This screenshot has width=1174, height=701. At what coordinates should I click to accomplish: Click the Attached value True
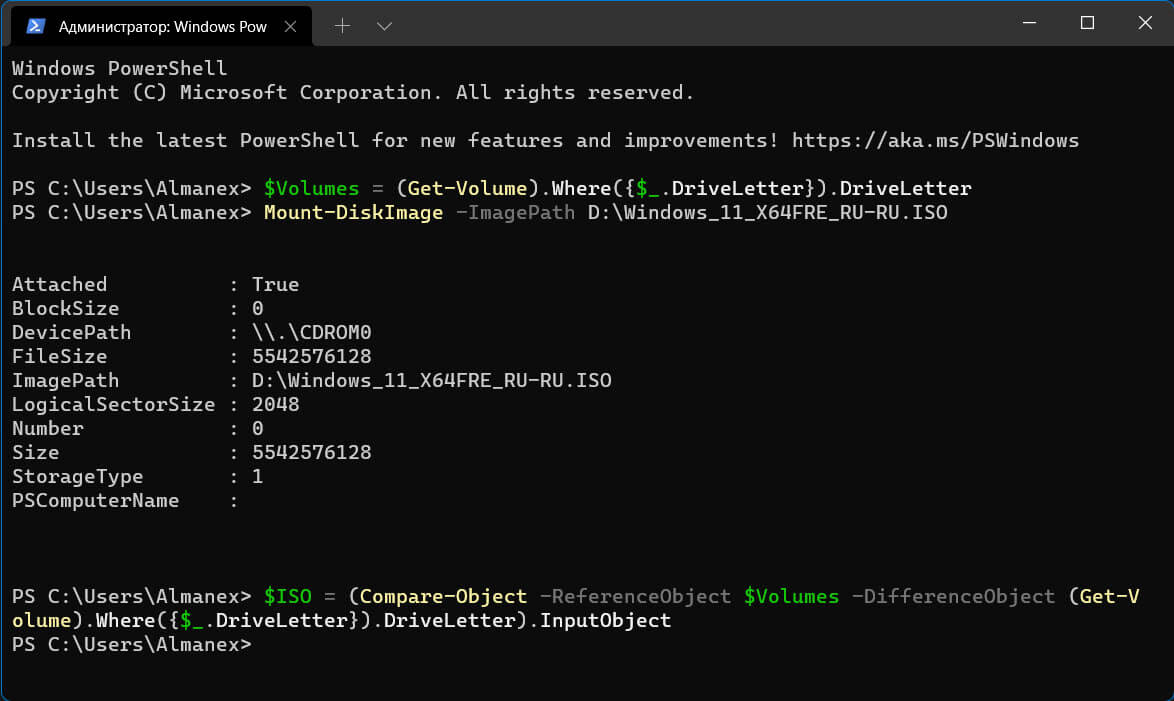click(276, 285)
